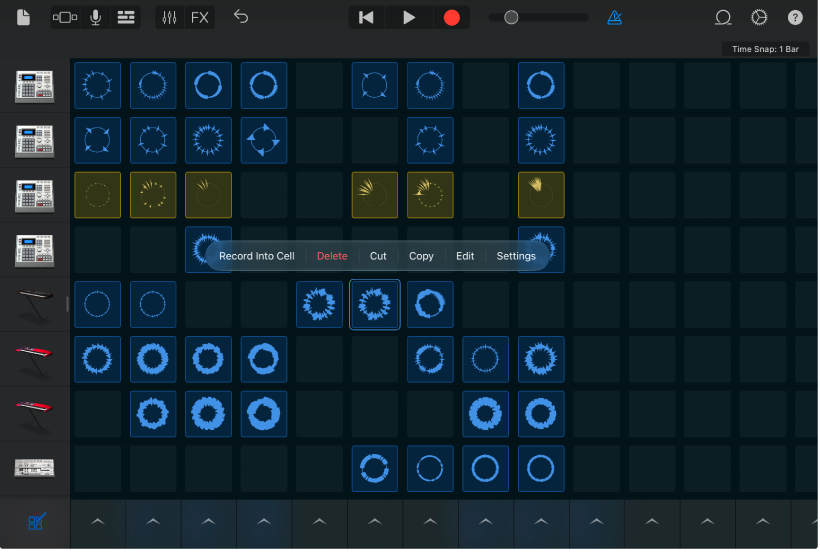Tap last yellow cell in third row
This screenshot has height=552, width=820.
tap(541, 195)
